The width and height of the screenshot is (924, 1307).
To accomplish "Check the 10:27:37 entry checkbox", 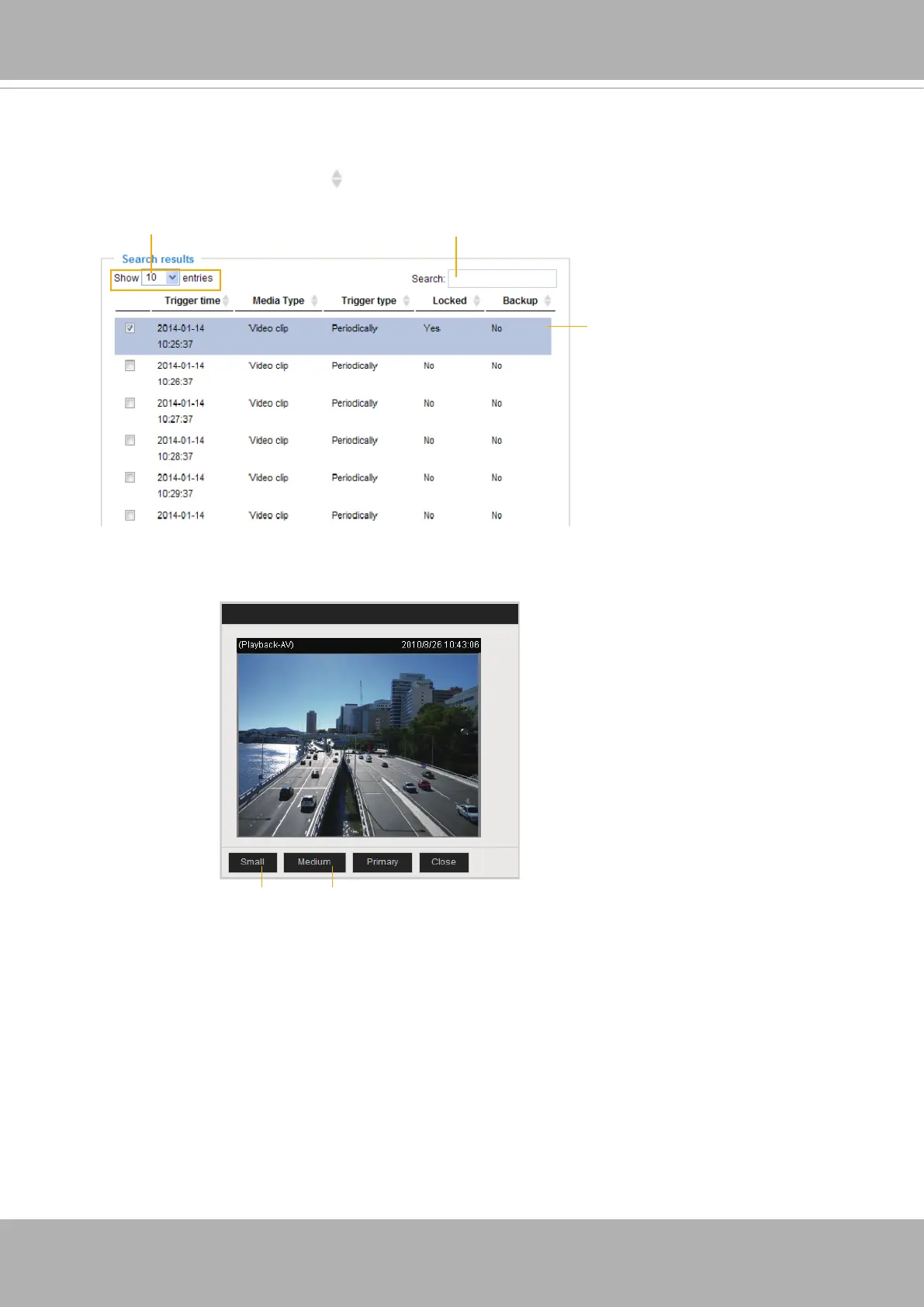I will point(130,403).
